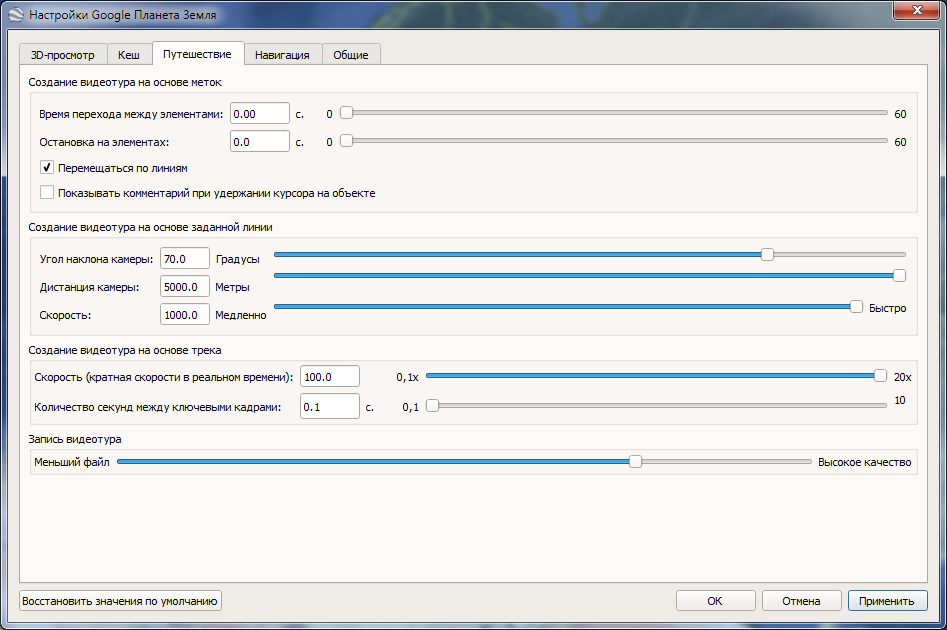
Task: Click the 20x label
Action: (x=902, y=377)
